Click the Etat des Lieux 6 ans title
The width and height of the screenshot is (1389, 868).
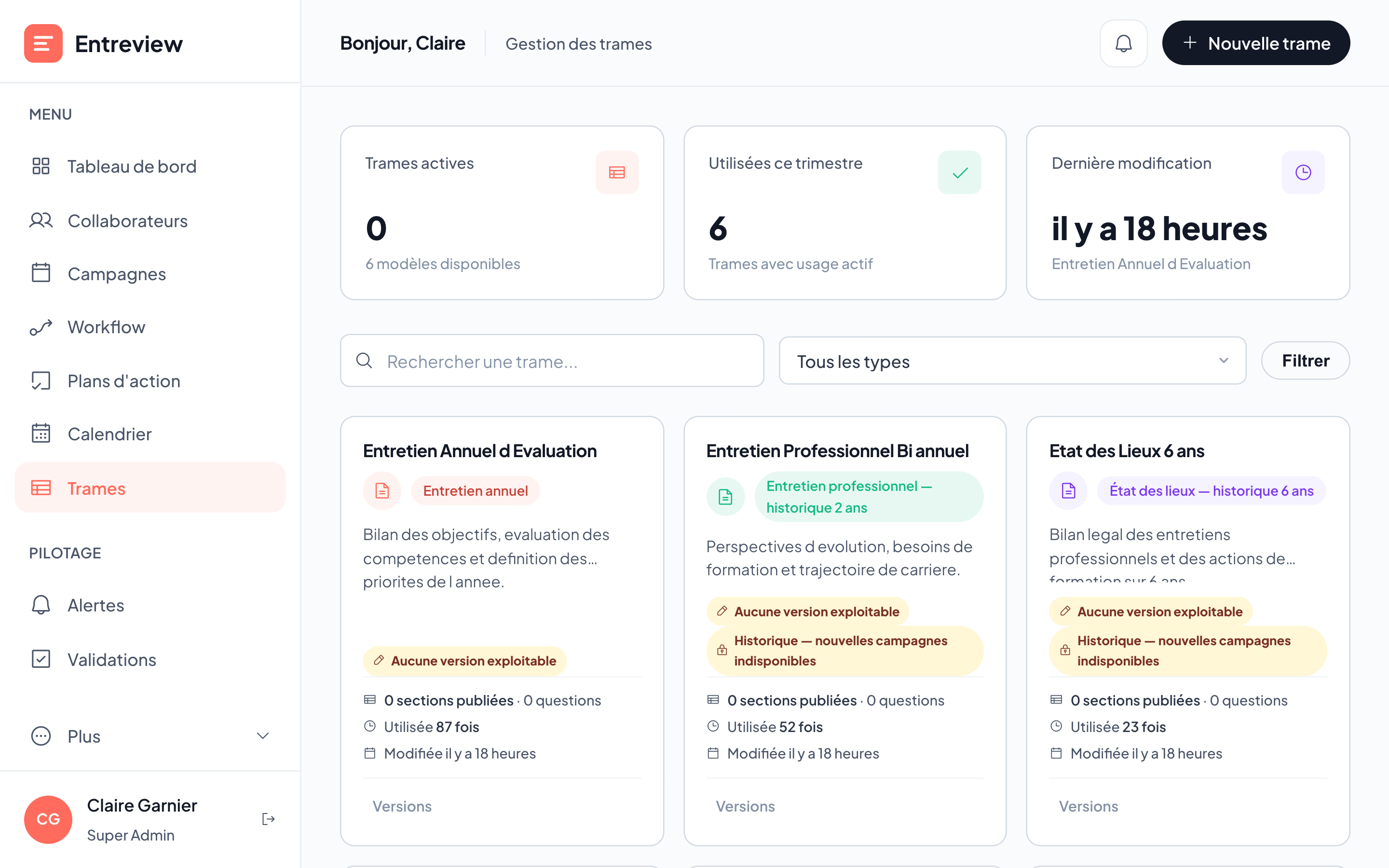(1127, 451)
